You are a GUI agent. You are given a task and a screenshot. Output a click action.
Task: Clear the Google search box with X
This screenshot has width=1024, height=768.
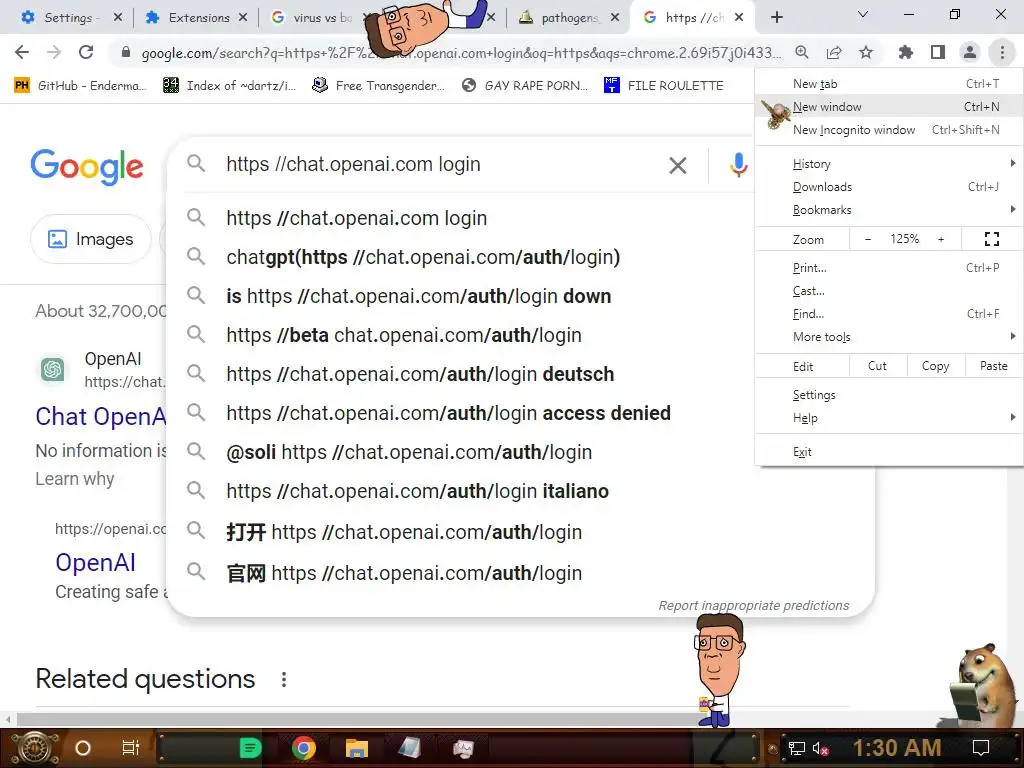678,165
